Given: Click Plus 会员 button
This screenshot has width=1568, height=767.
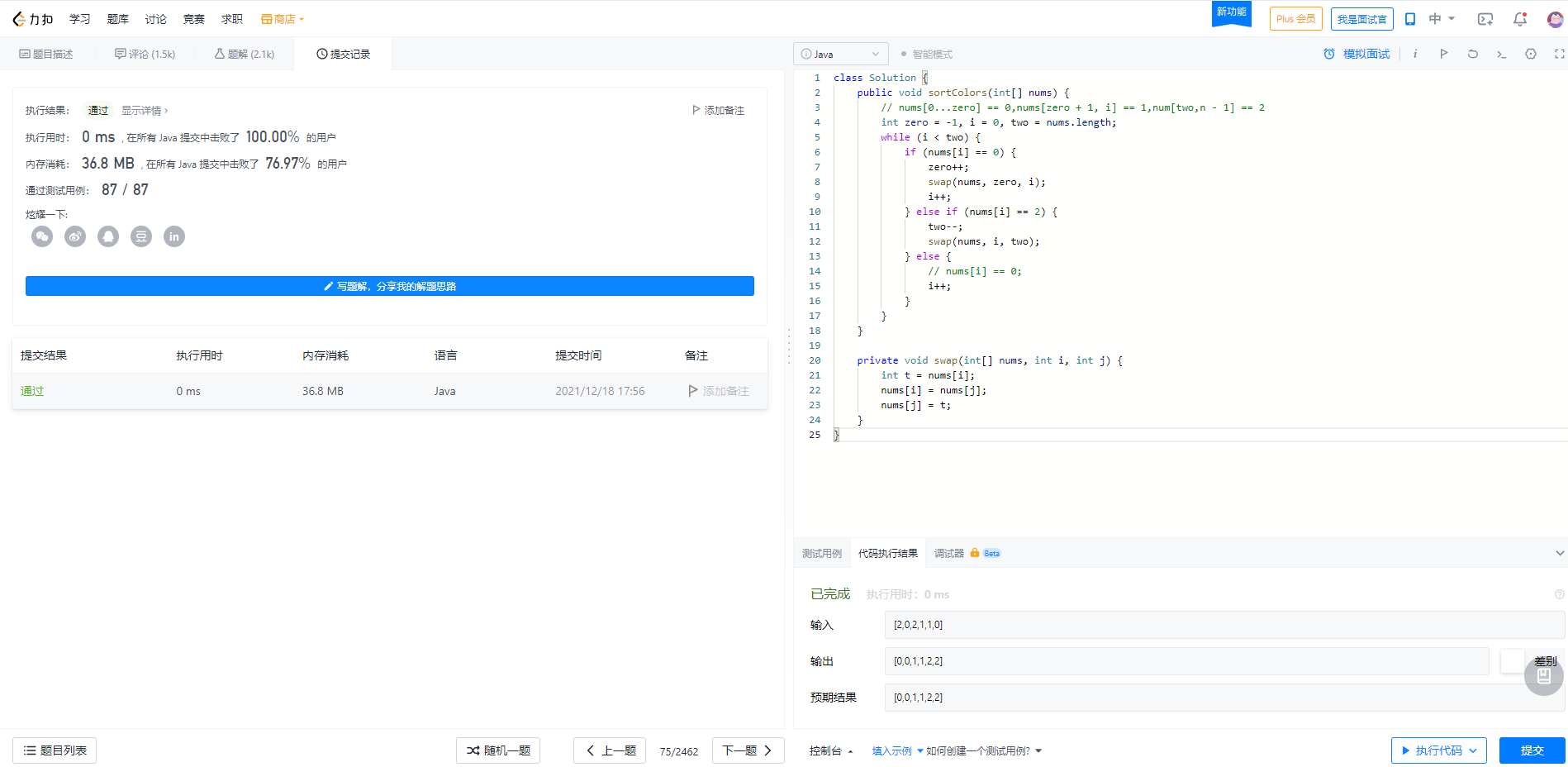Looking at the screenshot, I should point(1295,19).
